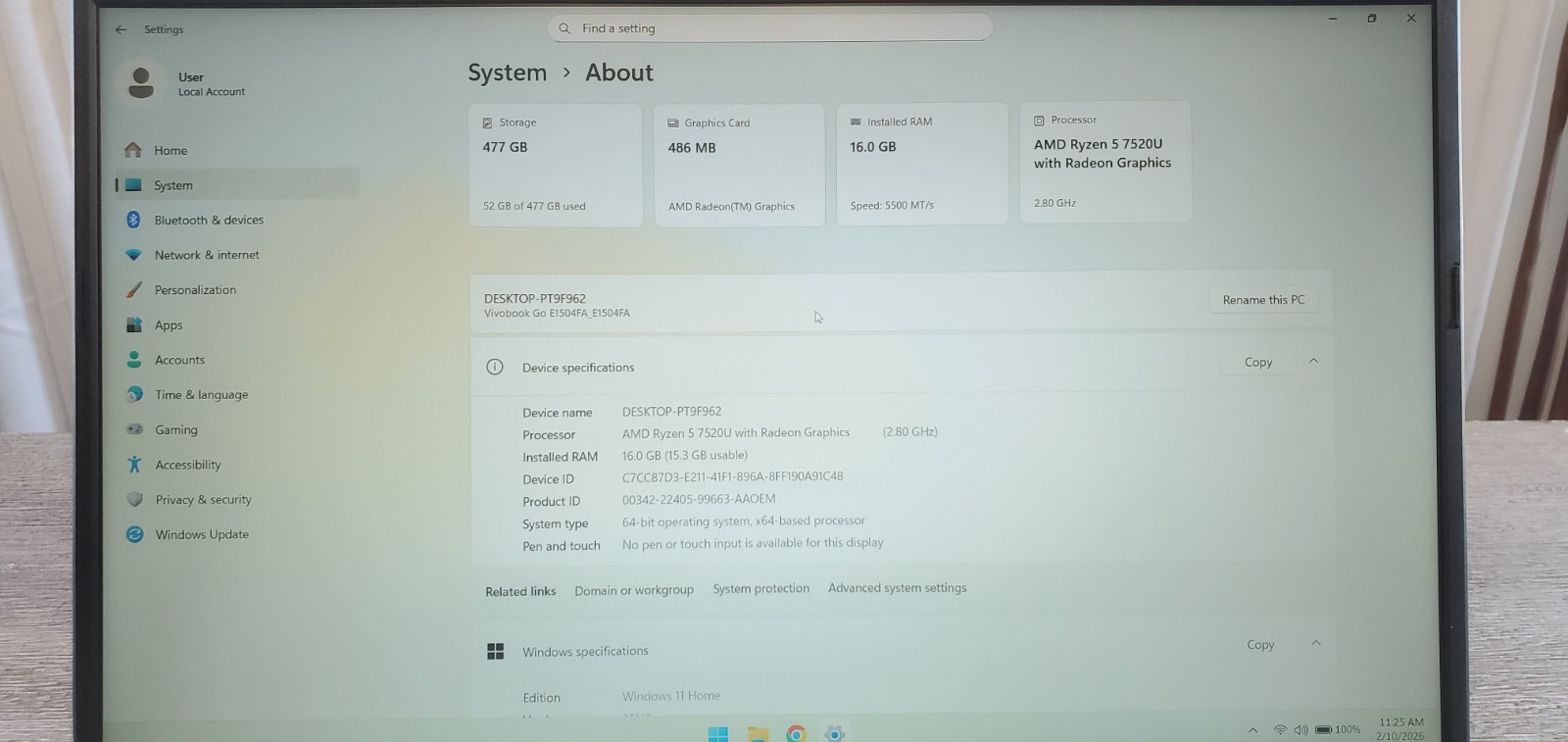This screenshot has width=1568, height=742.
Task: Open Chrome from the taskbar
Action: 796,734
